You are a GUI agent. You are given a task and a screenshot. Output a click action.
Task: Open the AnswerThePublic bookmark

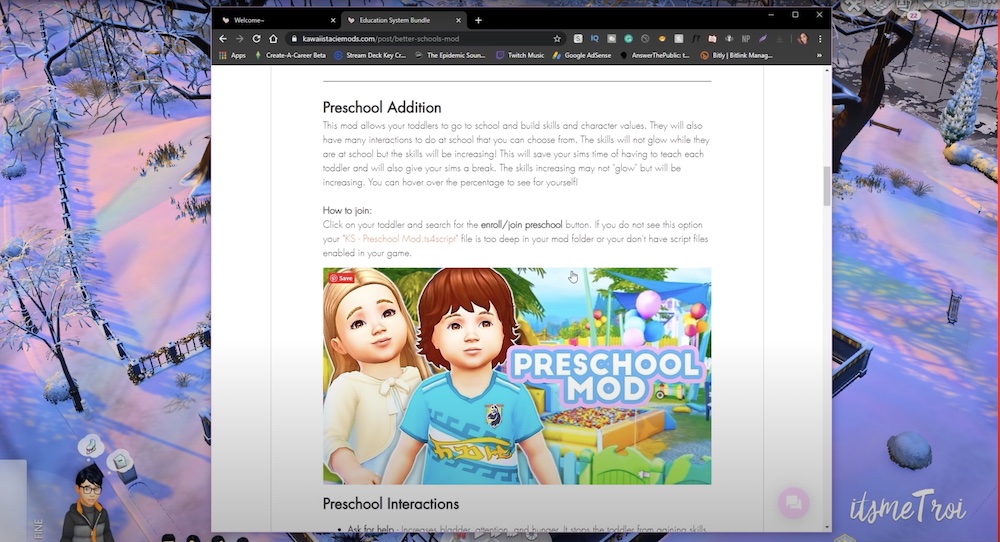(x=655, y=55)
